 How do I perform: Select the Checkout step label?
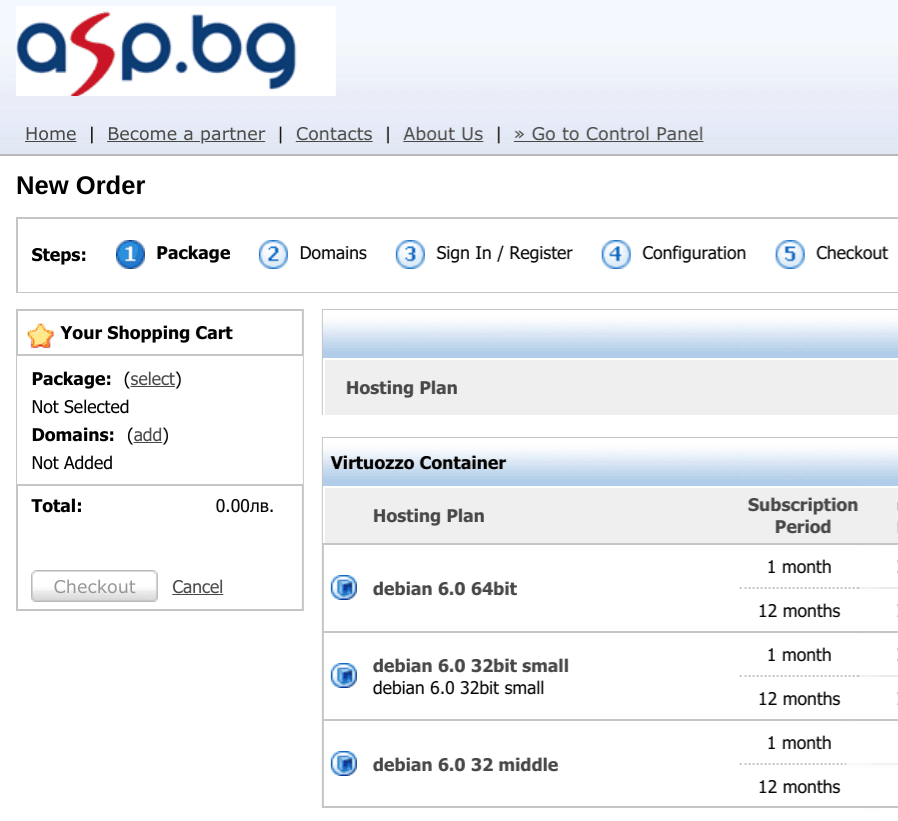(852, 253)
